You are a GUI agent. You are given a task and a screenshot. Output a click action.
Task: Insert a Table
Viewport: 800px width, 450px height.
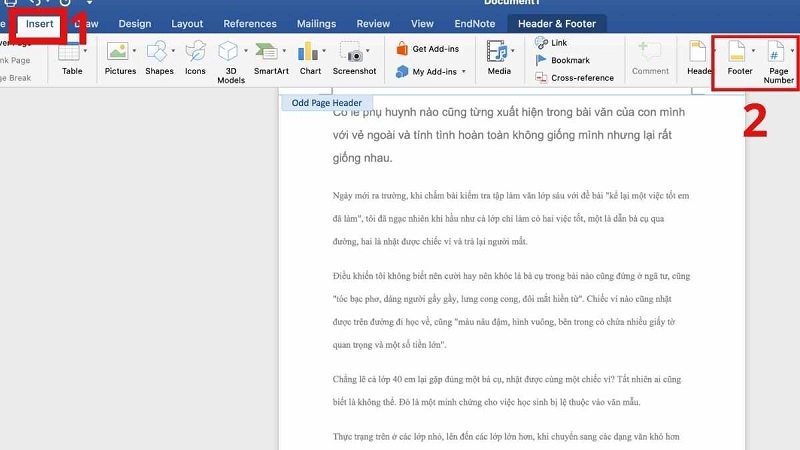(x=72, y=57)
